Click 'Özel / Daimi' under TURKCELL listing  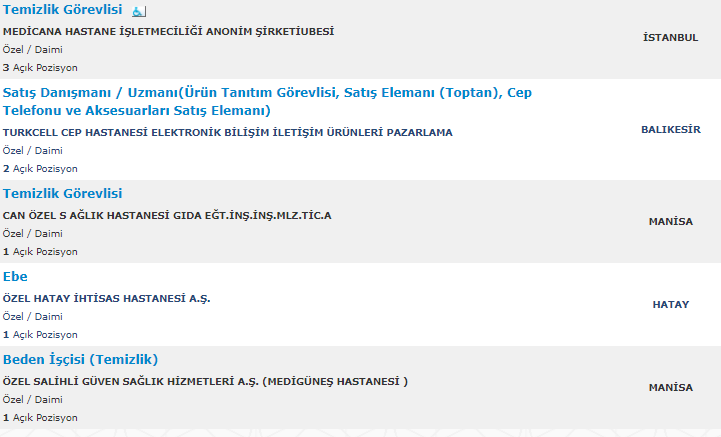pos(33,151)
